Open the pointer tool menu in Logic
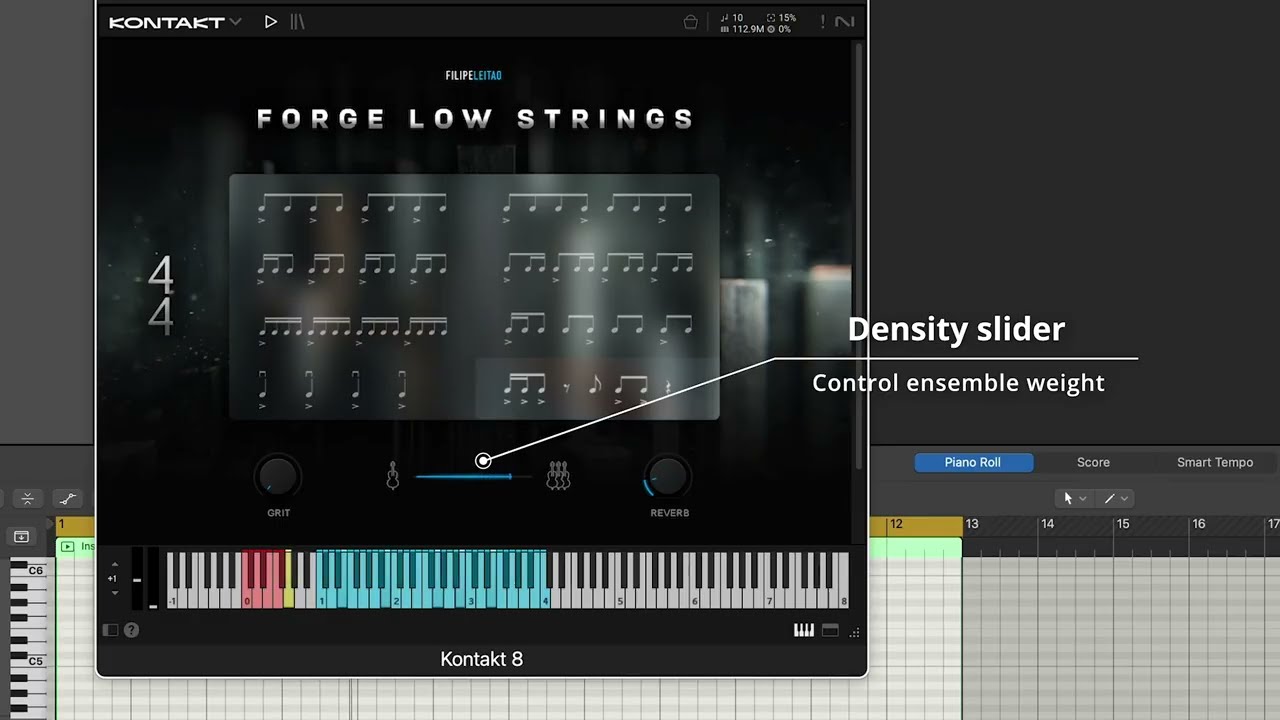This screenshot has height=720, width=1280. (1074, 498)
